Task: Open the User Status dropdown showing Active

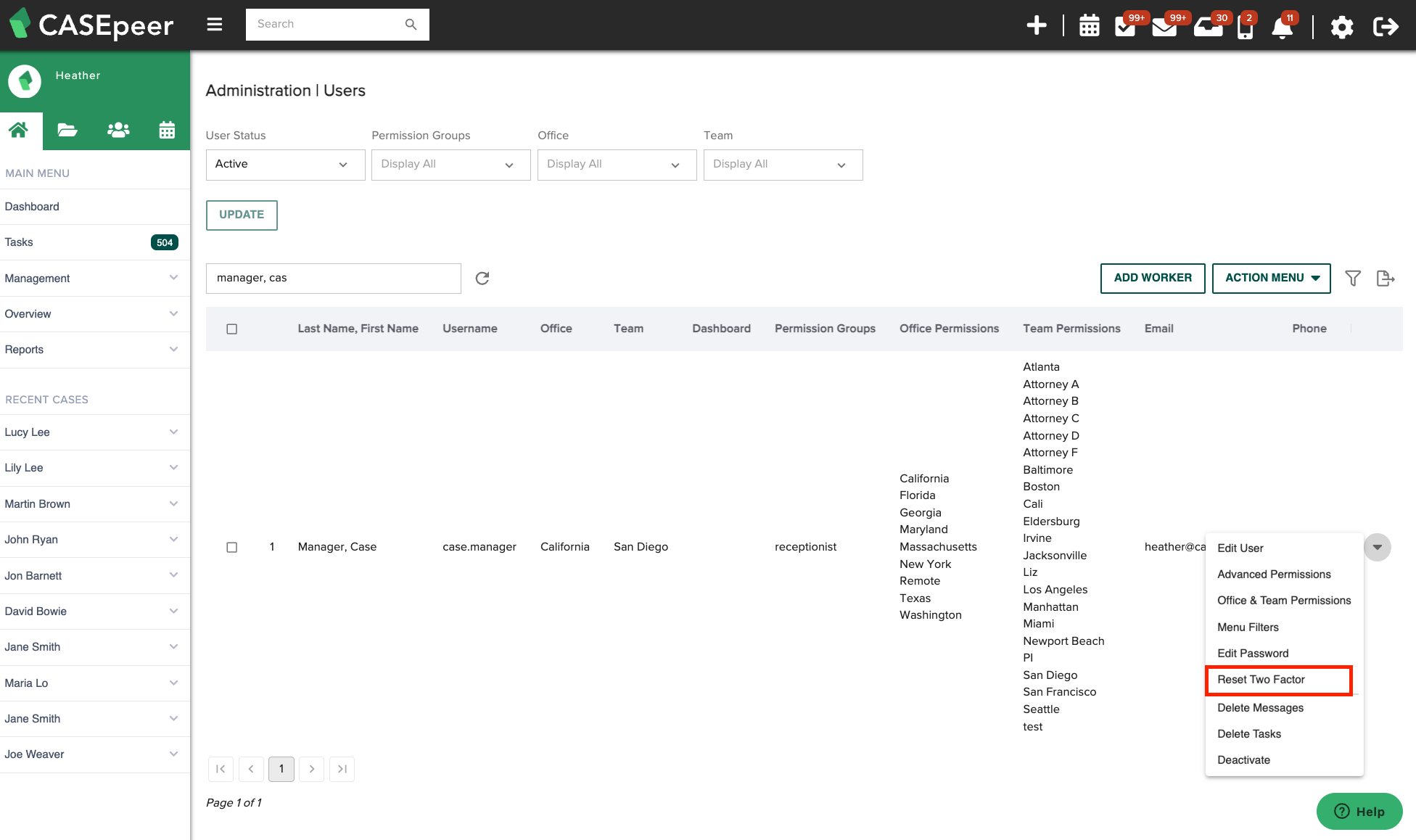Action: click(285, 164)
